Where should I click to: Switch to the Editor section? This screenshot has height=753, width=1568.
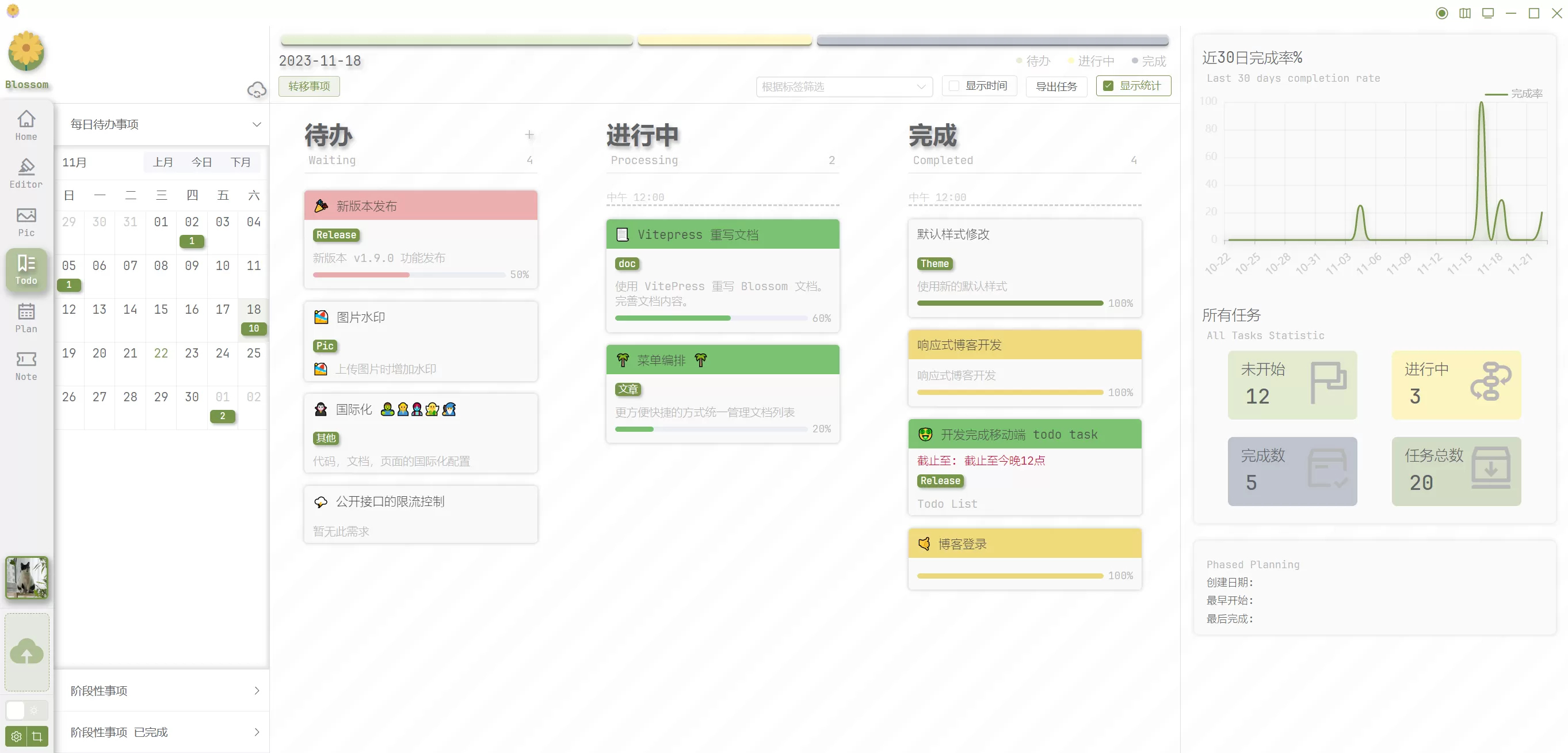click(26, 172)
